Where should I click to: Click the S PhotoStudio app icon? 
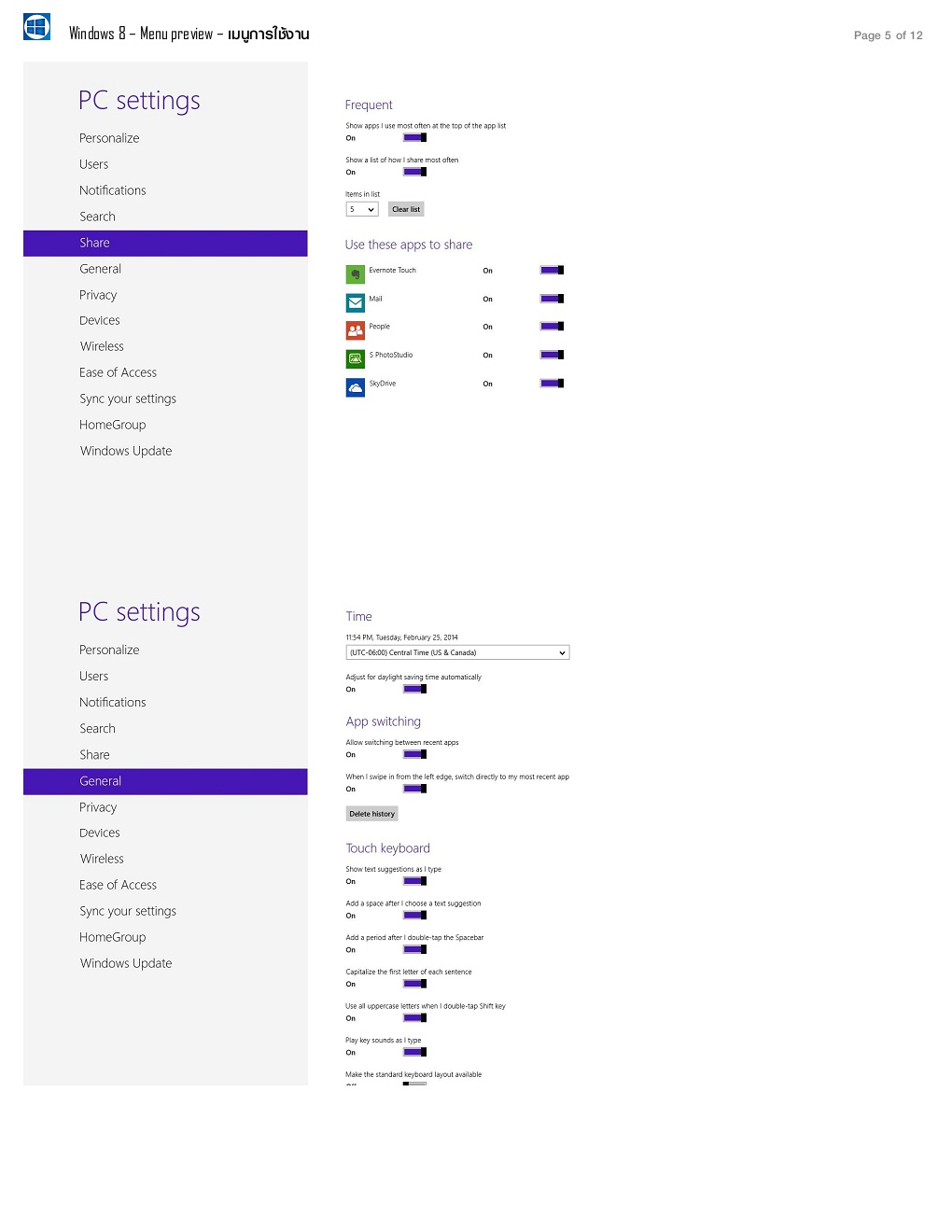tap(355, 358)
